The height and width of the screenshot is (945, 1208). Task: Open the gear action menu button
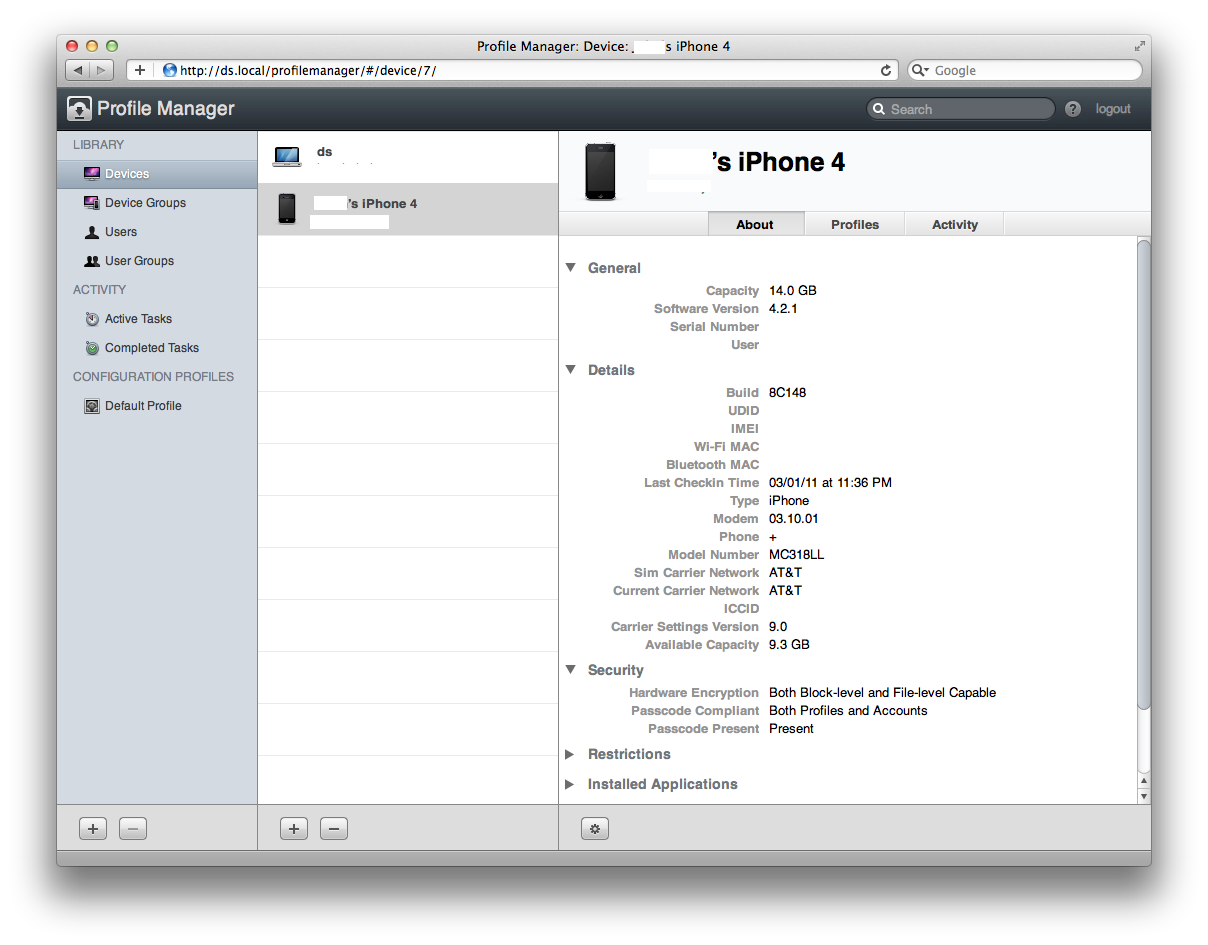click(595, 829)
